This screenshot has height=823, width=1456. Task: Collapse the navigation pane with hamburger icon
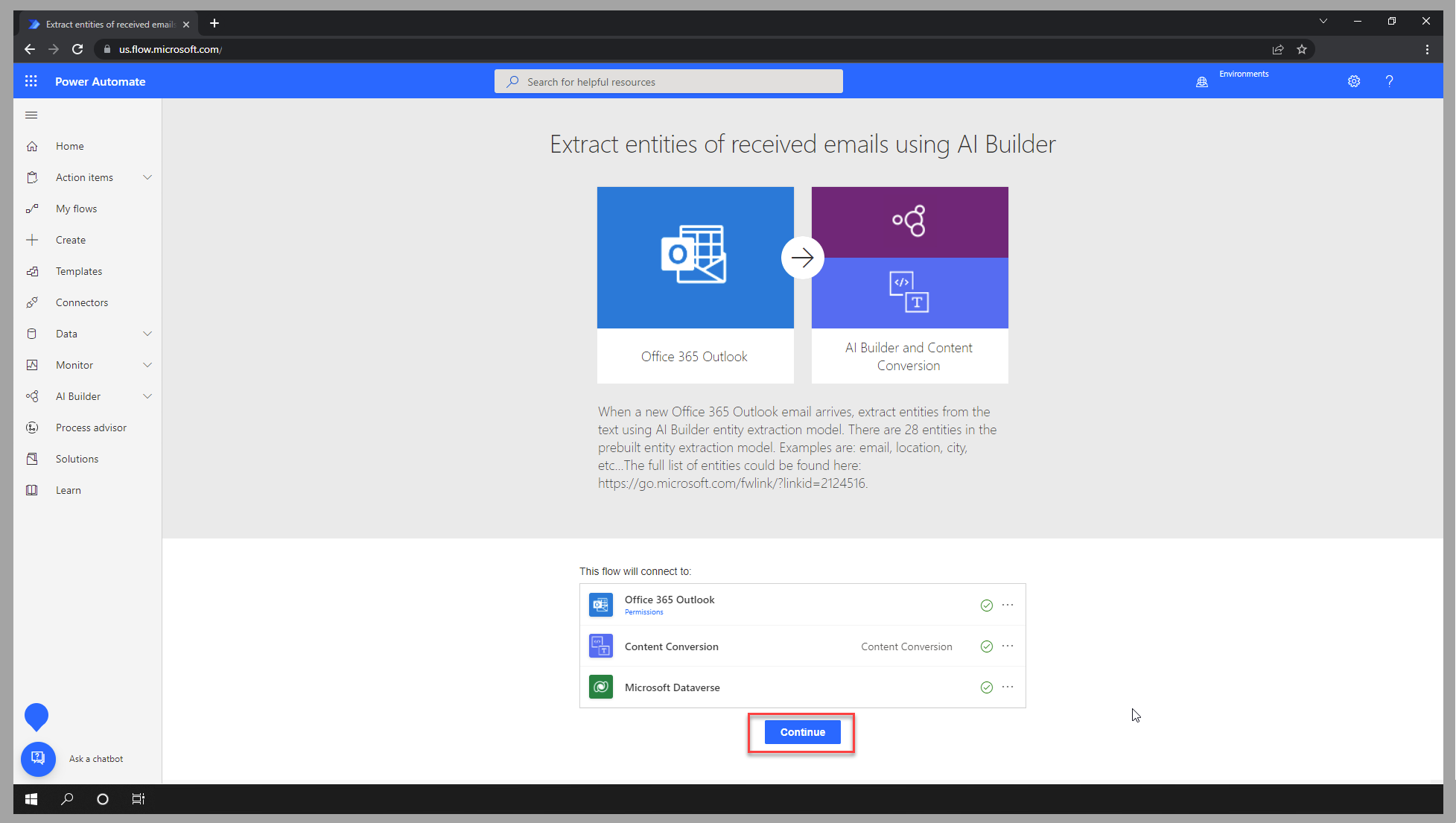coord(31,115)
